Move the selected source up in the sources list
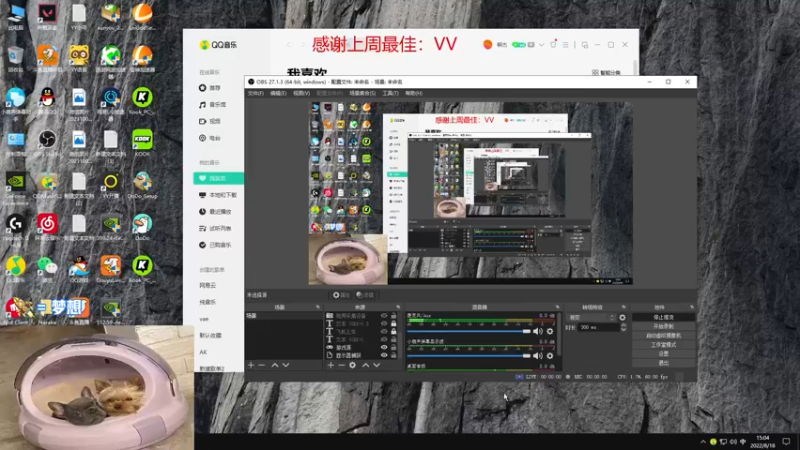 tap(365, 365)
